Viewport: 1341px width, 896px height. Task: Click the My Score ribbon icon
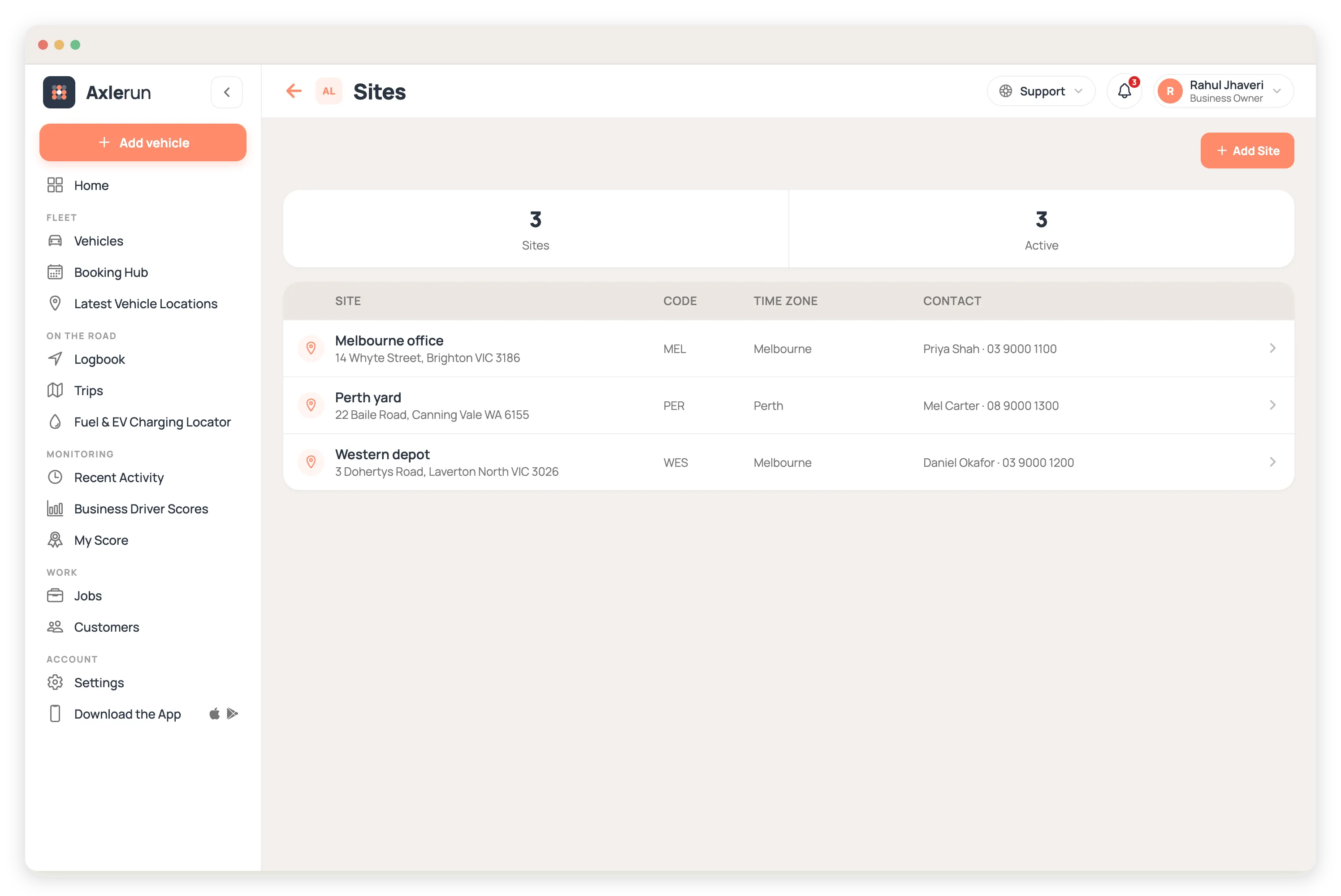point(55,540)
